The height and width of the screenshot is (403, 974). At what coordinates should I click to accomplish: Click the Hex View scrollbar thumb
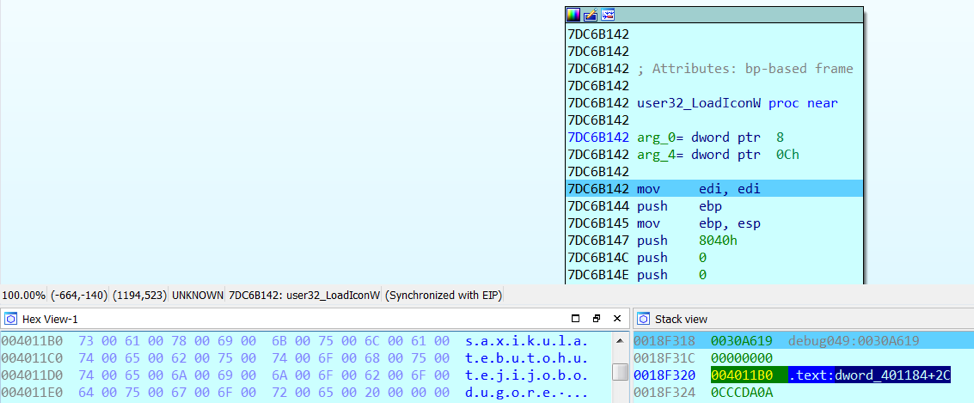coord(619,372)
